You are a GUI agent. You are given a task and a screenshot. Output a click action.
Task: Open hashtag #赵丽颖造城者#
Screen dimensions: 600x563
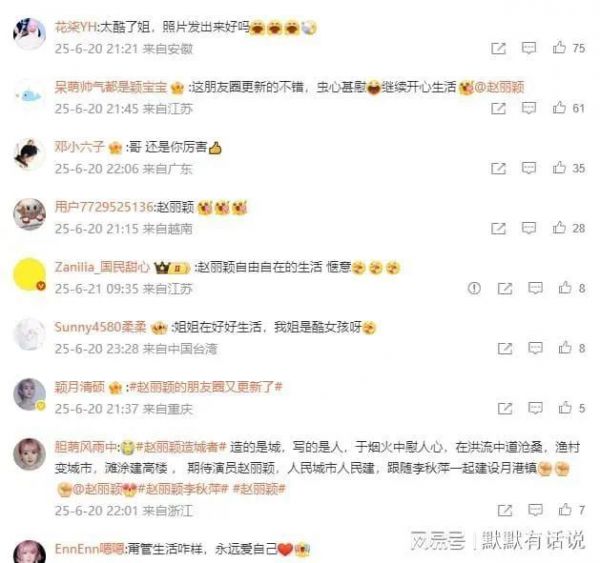[181, 447]
